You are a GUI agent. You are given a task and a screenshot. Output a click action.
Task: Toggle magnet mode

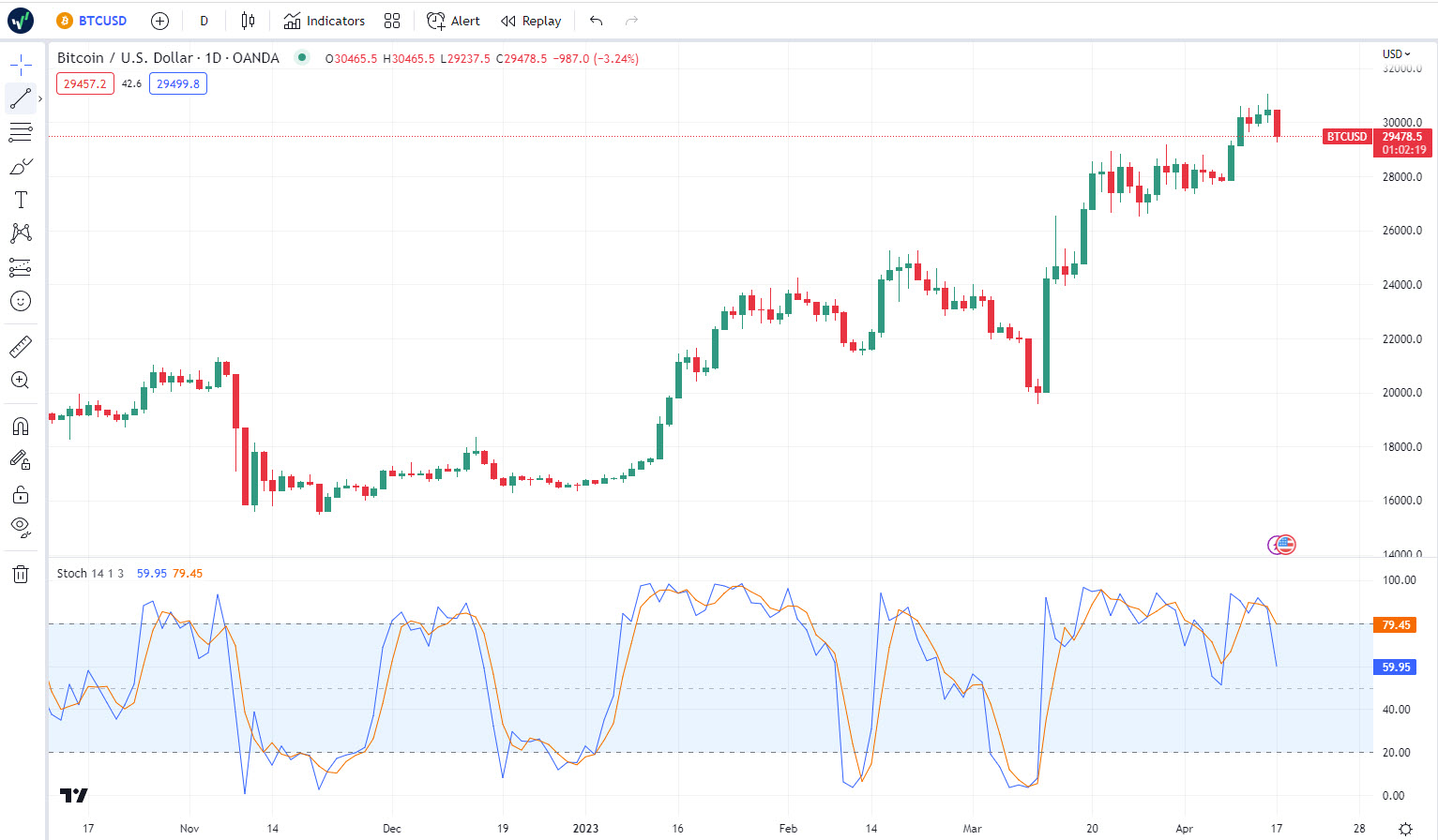click(x=21, y=427)
